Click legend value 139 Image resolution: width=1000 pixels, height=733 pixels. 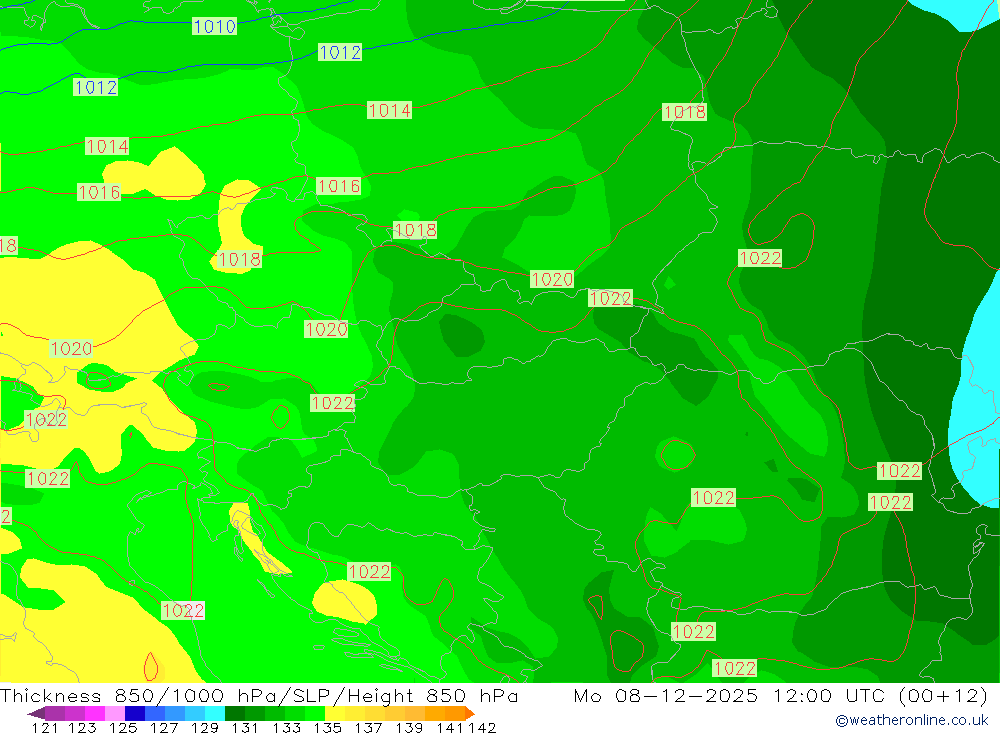tap(409, 727)
